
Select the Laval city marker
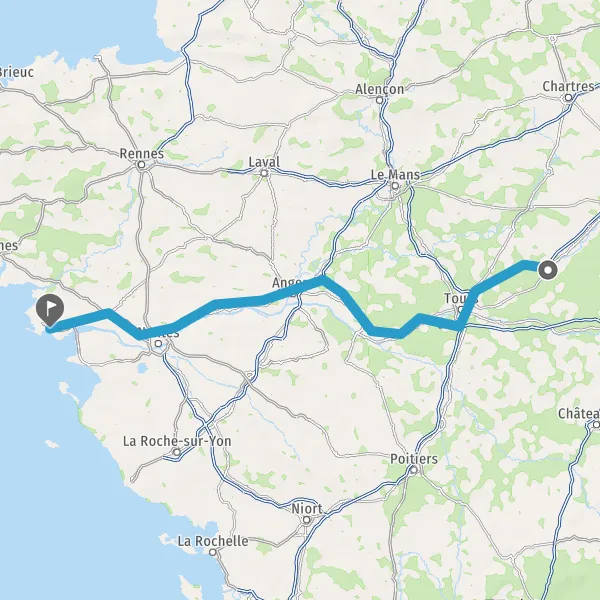[264, 173]
